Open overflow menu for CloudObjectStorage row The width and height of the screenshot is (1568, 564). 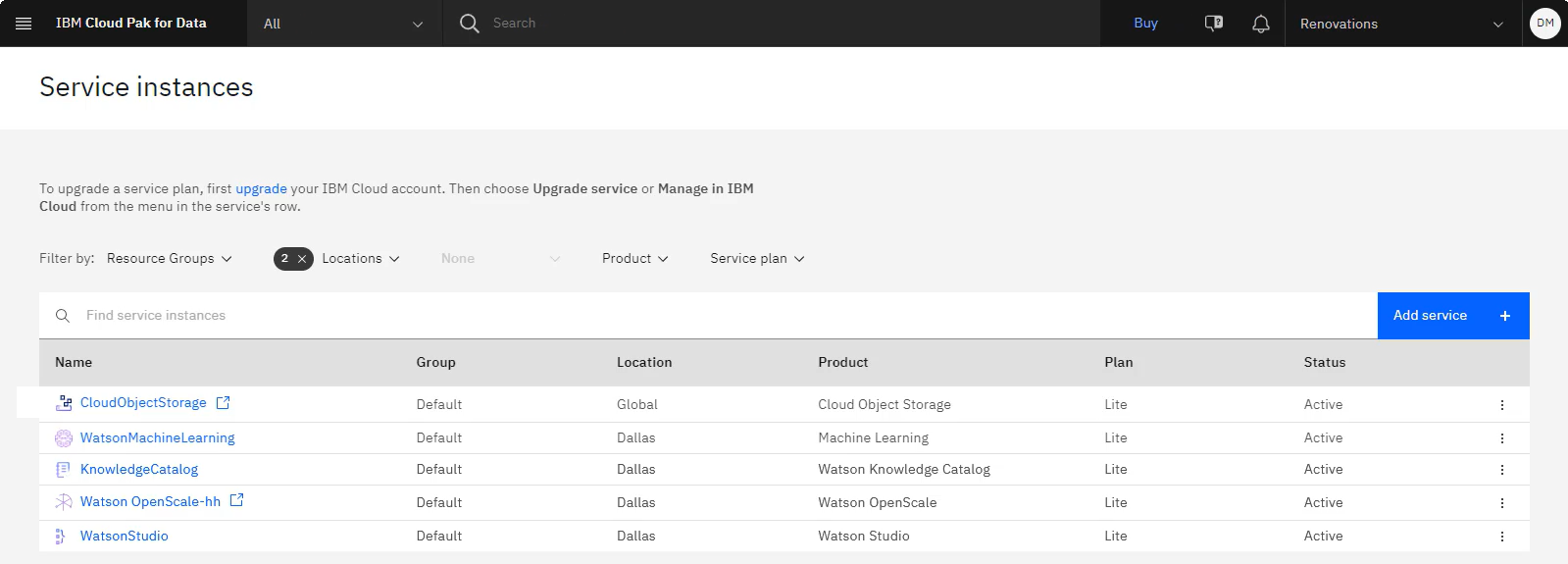point(1501,405)
